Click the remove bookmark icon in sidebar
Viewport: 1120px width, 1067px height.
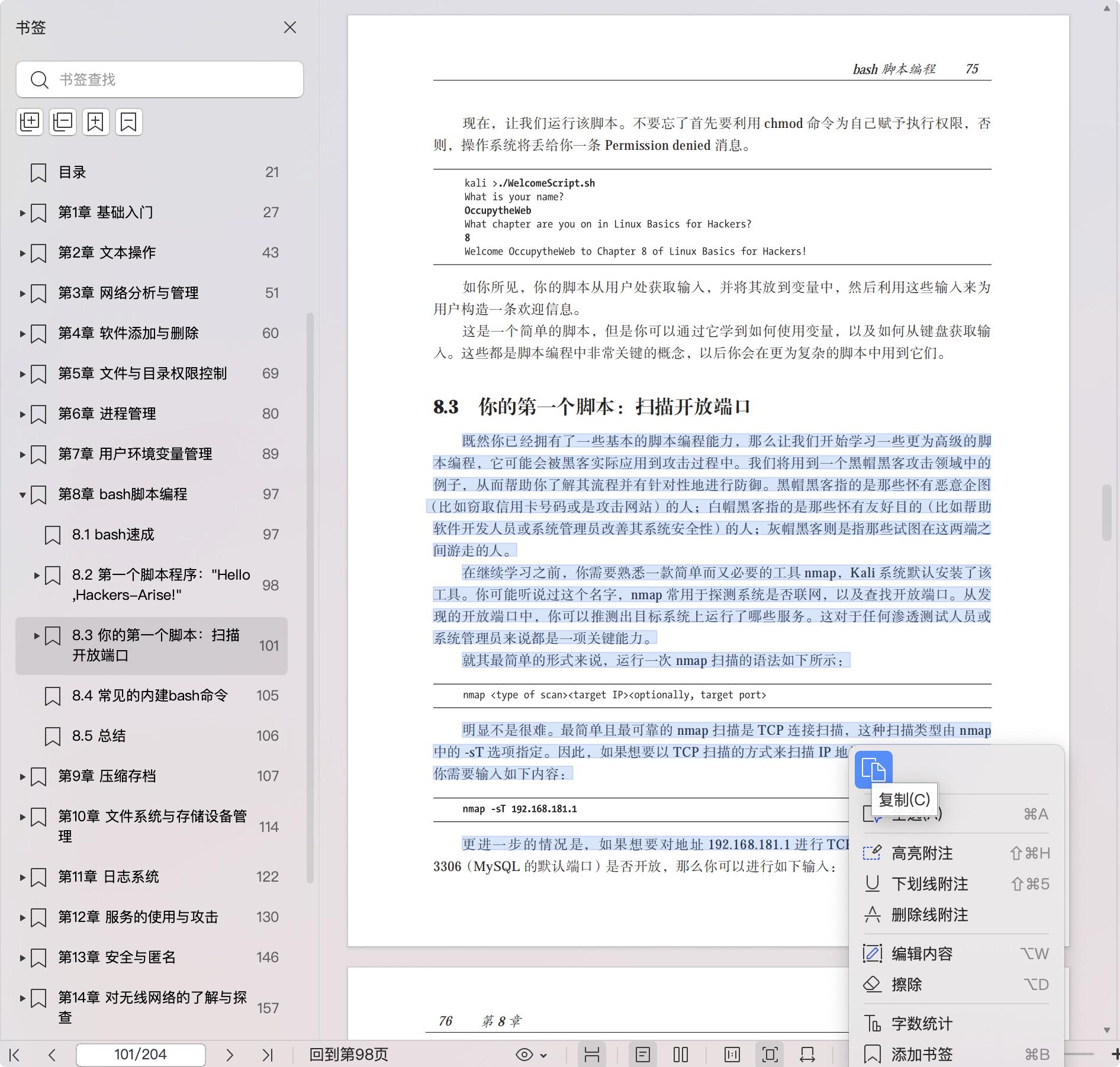point(128,122)
